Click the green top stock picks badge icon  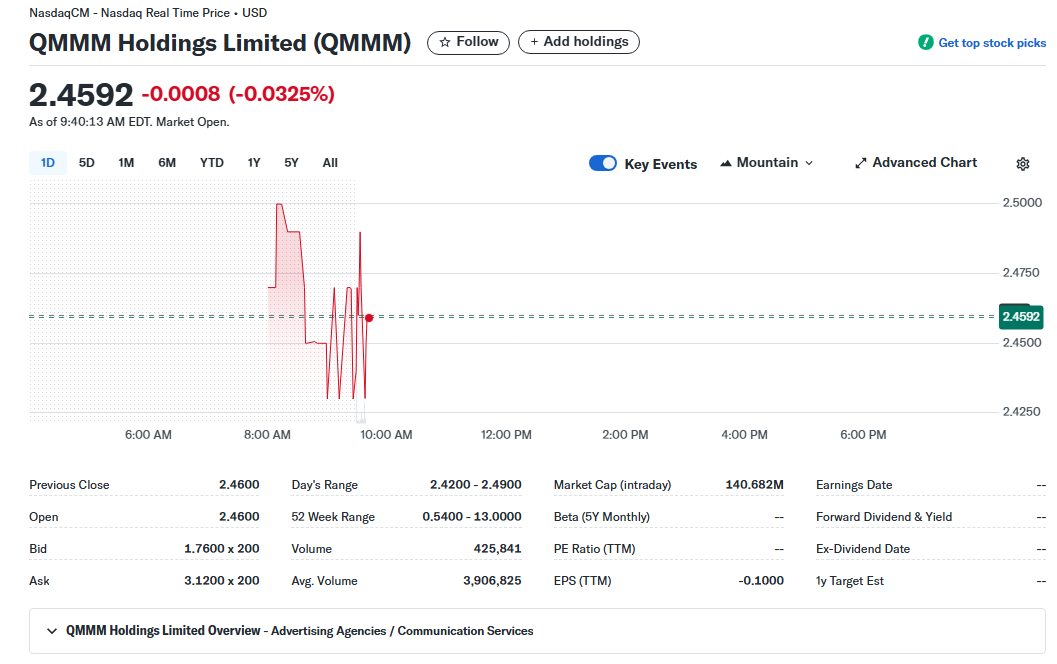pyautogui.click(x=926, y=42)
